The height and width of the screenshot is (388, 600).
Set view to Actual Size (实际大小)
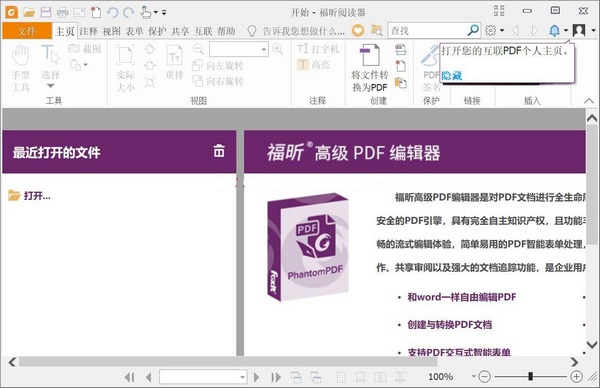pyautogui.click(x=126, y=68)
